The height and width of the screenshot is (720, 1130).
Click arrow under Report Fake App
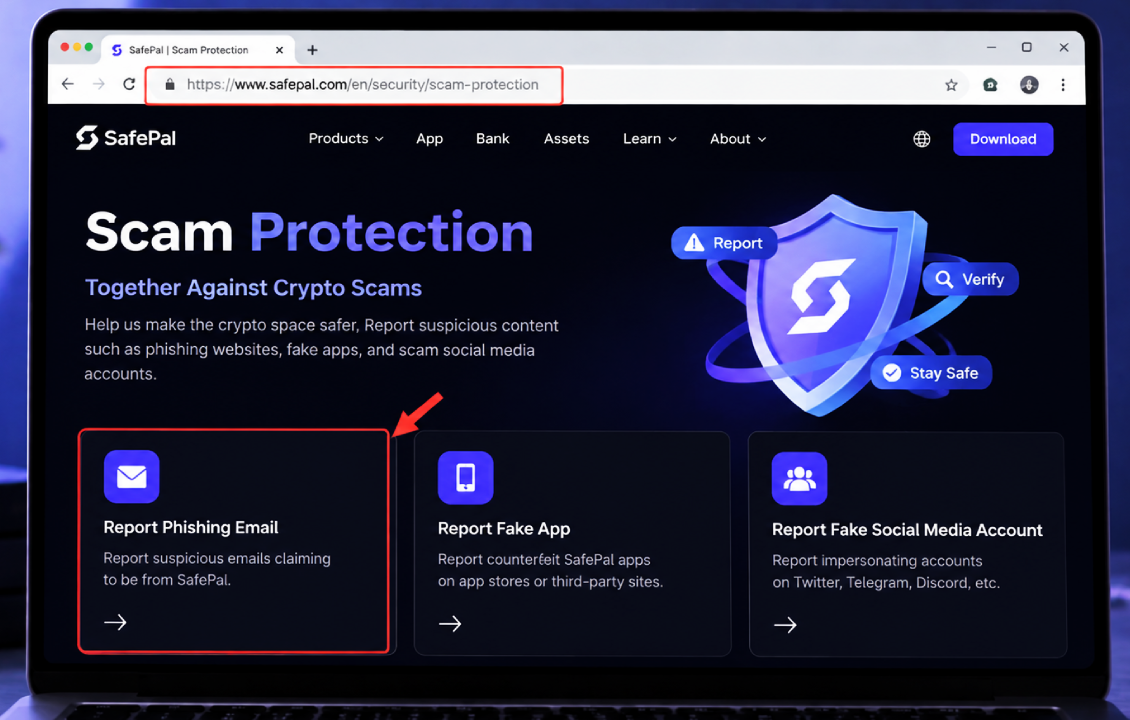coord(450,623)
